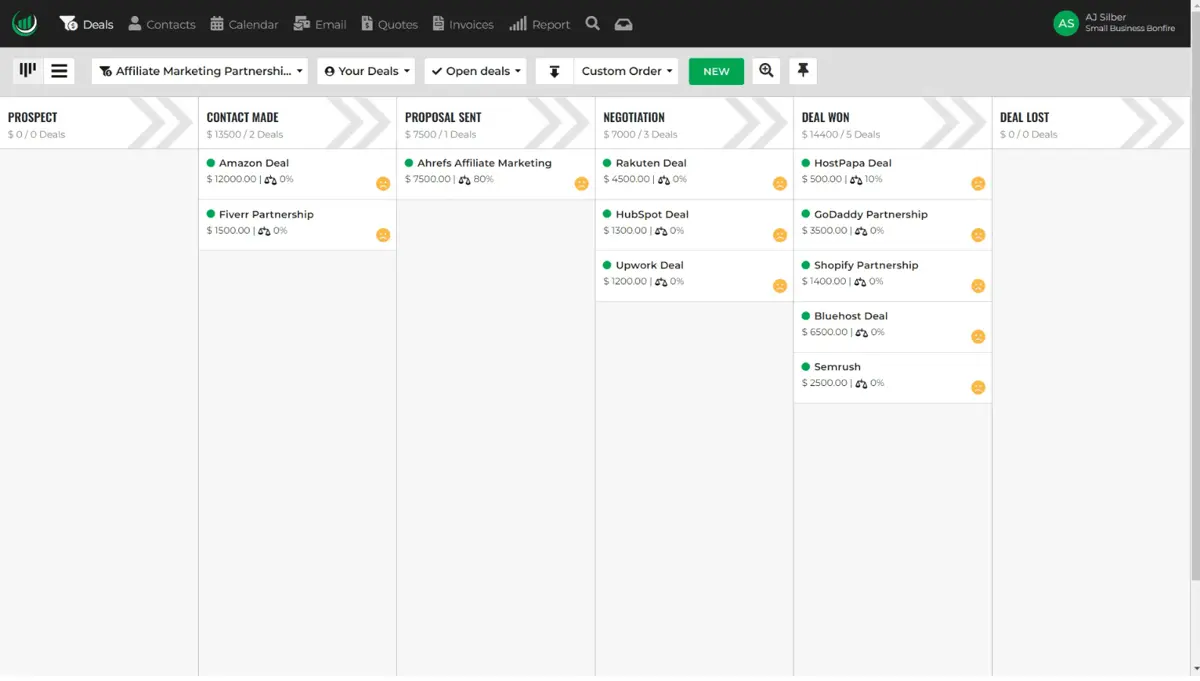Screen dimensions: 1200x681
Task: Switch to kanban board view
Action: click(28, 71)
